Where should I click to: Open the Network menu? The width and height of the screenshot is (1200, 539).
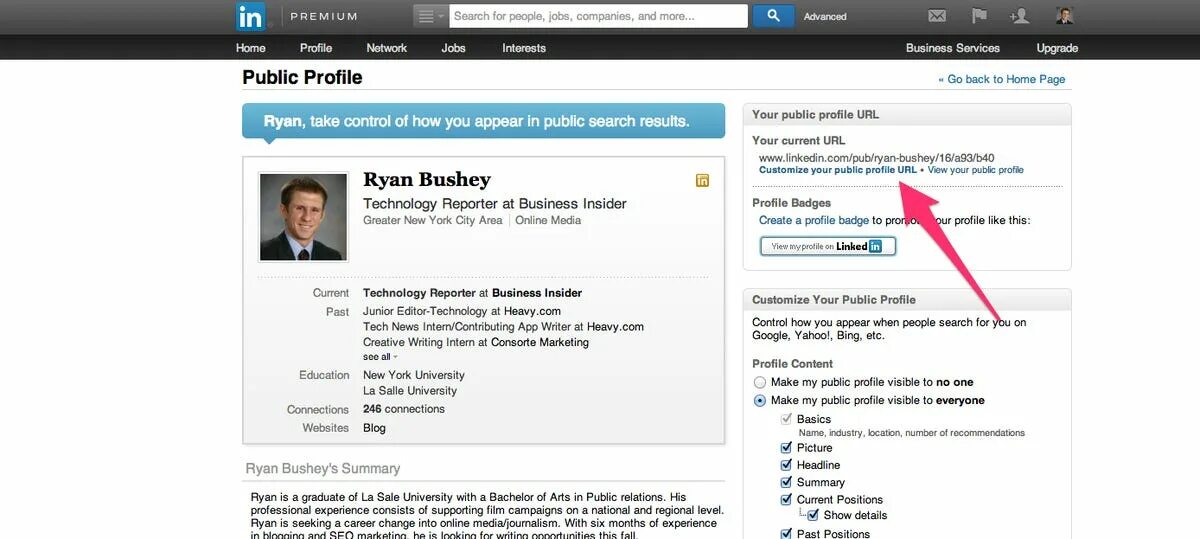click(x=387, y=48)
